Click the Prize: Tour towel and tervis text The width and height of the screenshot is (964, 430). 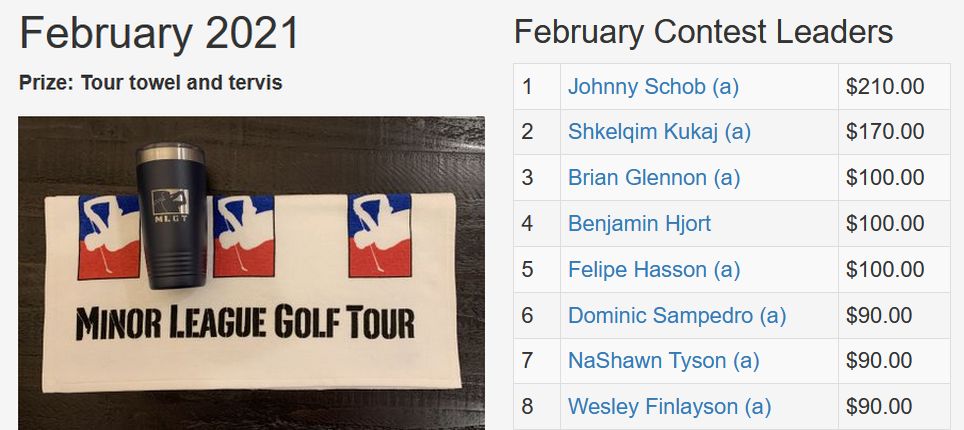click(x=150, y=83)
